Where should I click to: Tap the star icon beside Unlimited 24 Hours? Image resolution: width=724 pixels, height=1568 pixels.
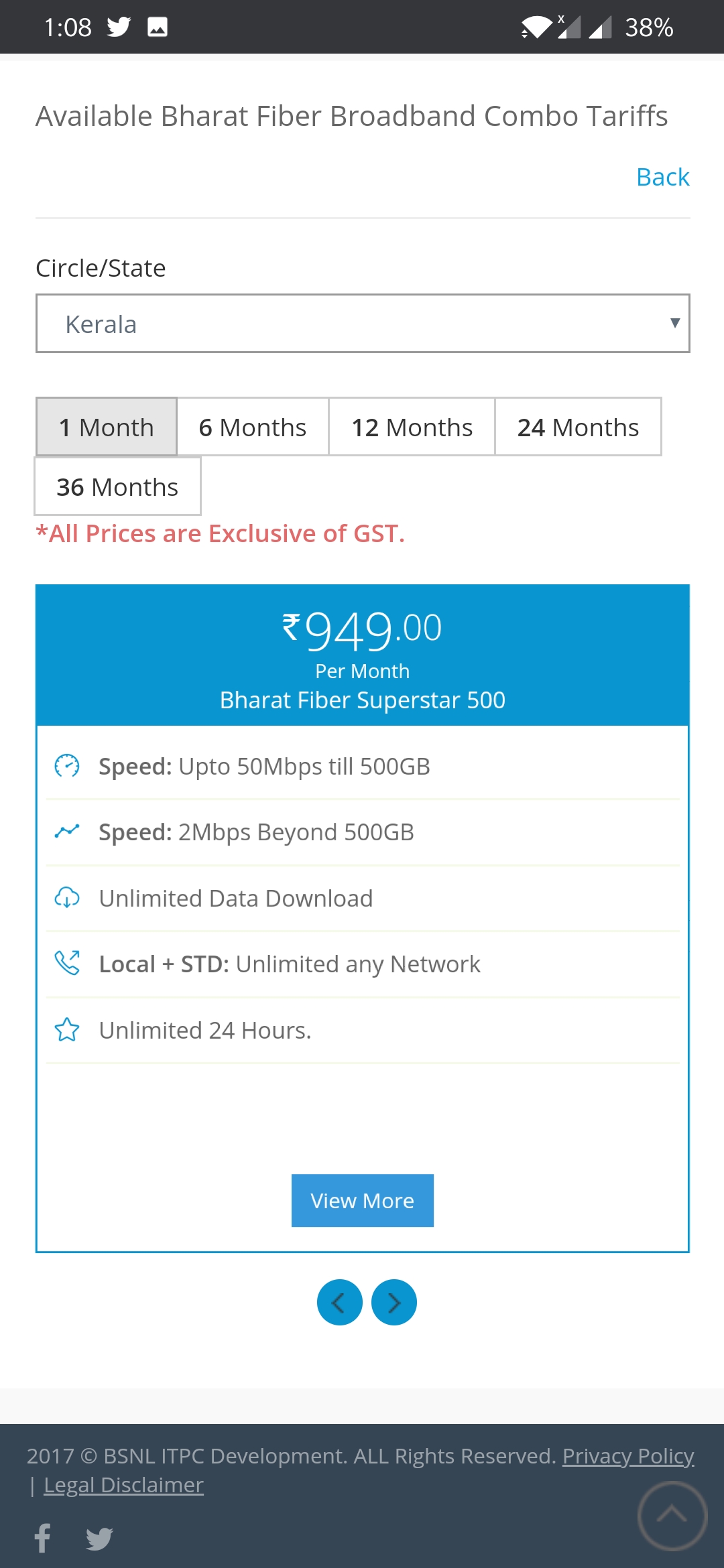pyautogui.click(x=67, y=1030)
